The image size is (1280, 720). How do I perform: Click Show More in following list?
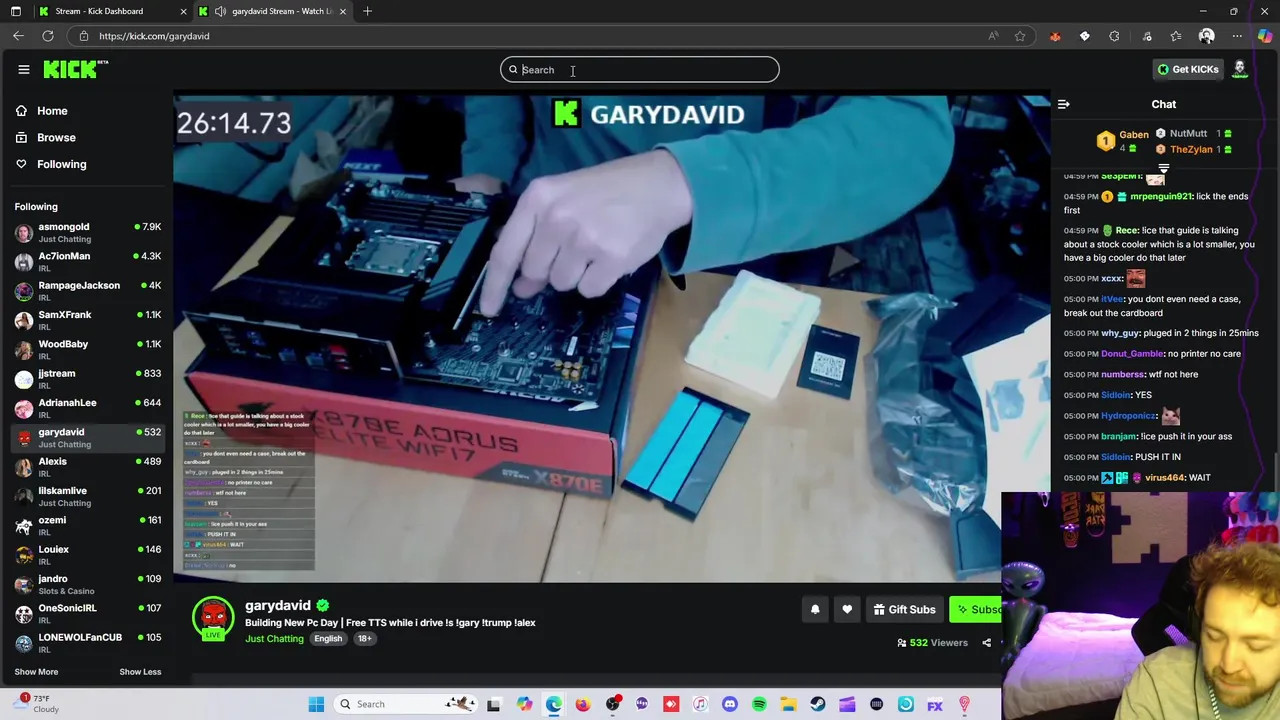coord(36,672)
